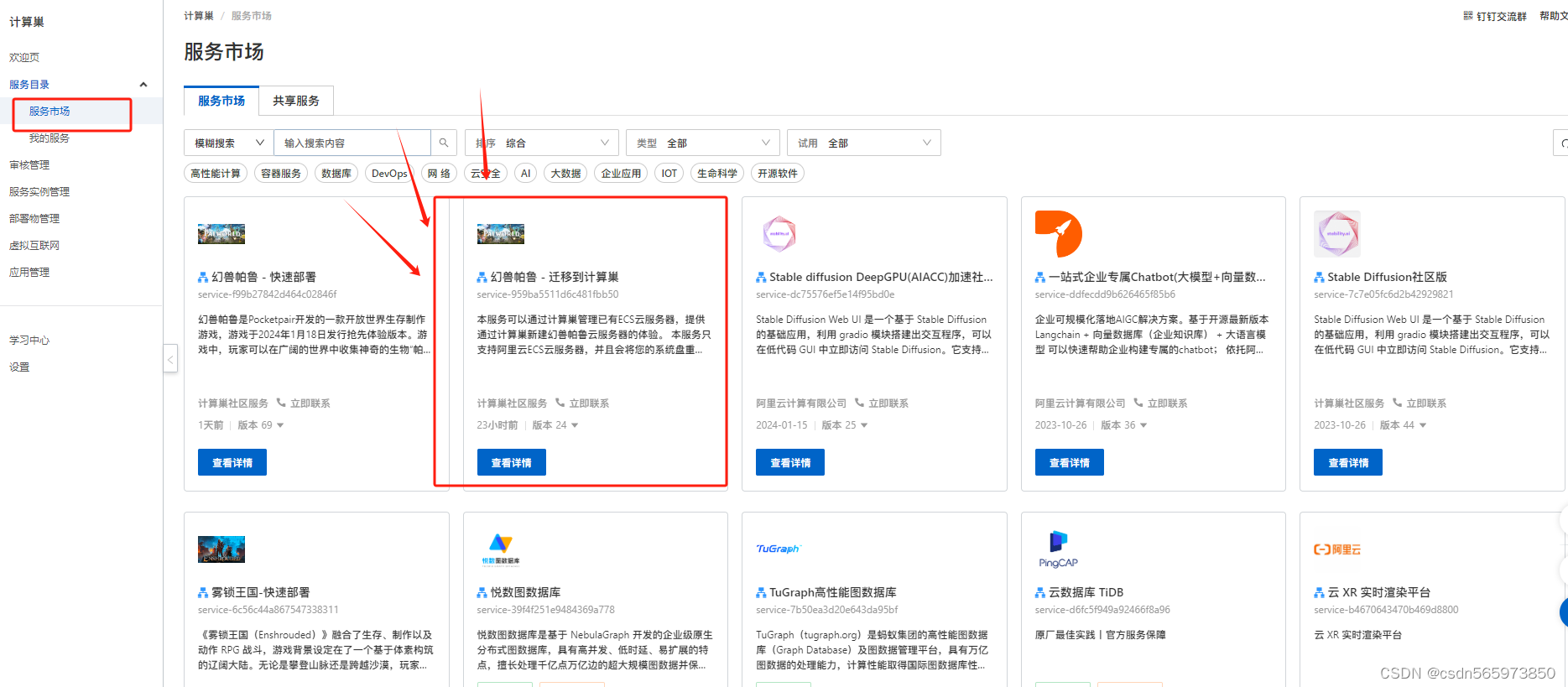
Task: Switch to the 服务市场 tab
Action: (221, 101)
